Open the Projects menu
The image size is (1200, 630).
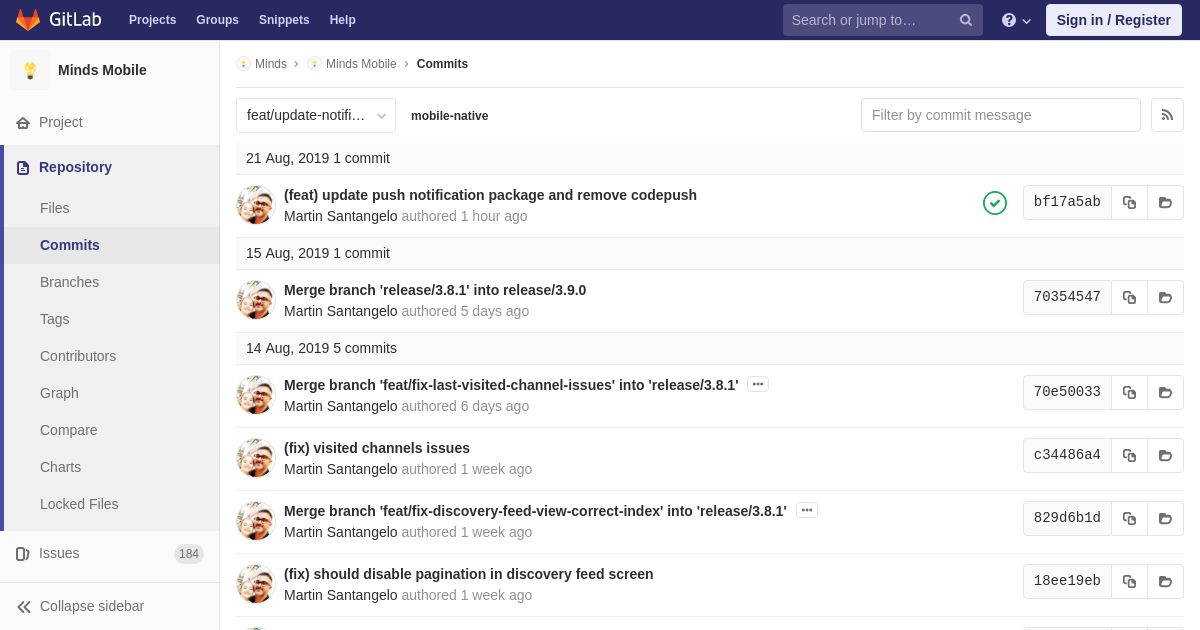[152, 20]
